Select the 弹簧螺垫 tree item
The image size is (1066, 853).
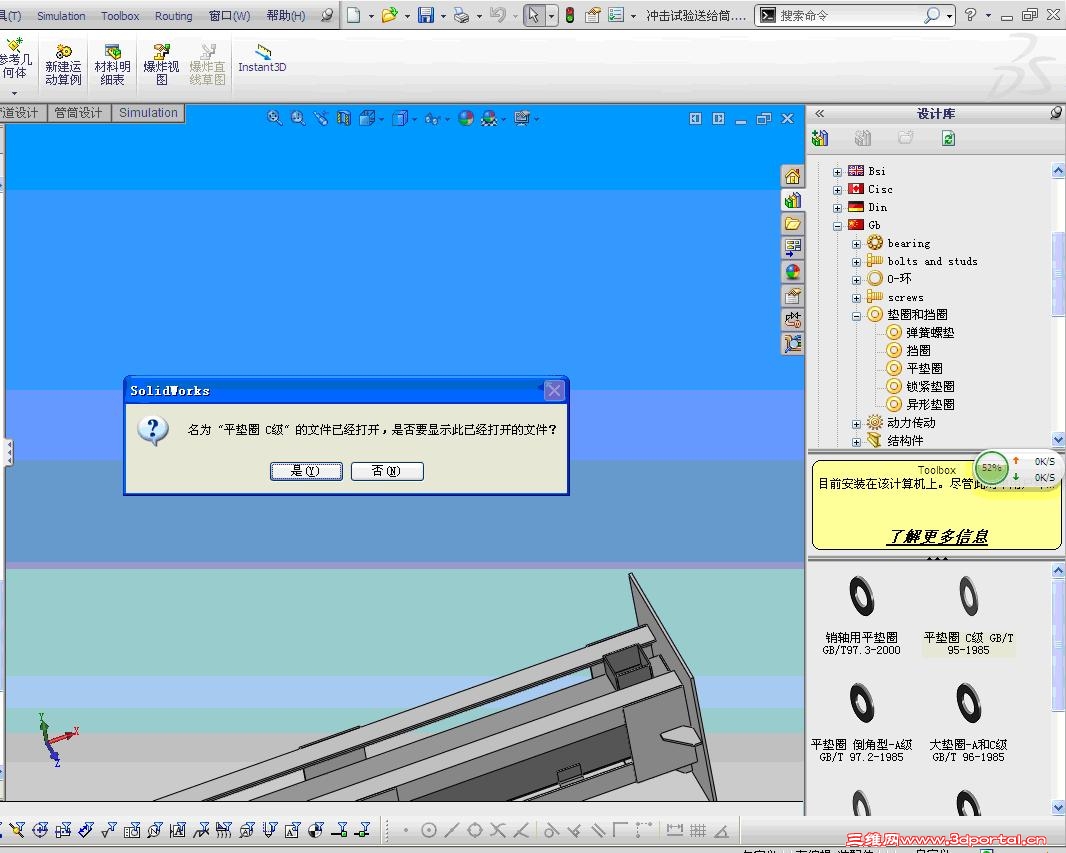929,332
